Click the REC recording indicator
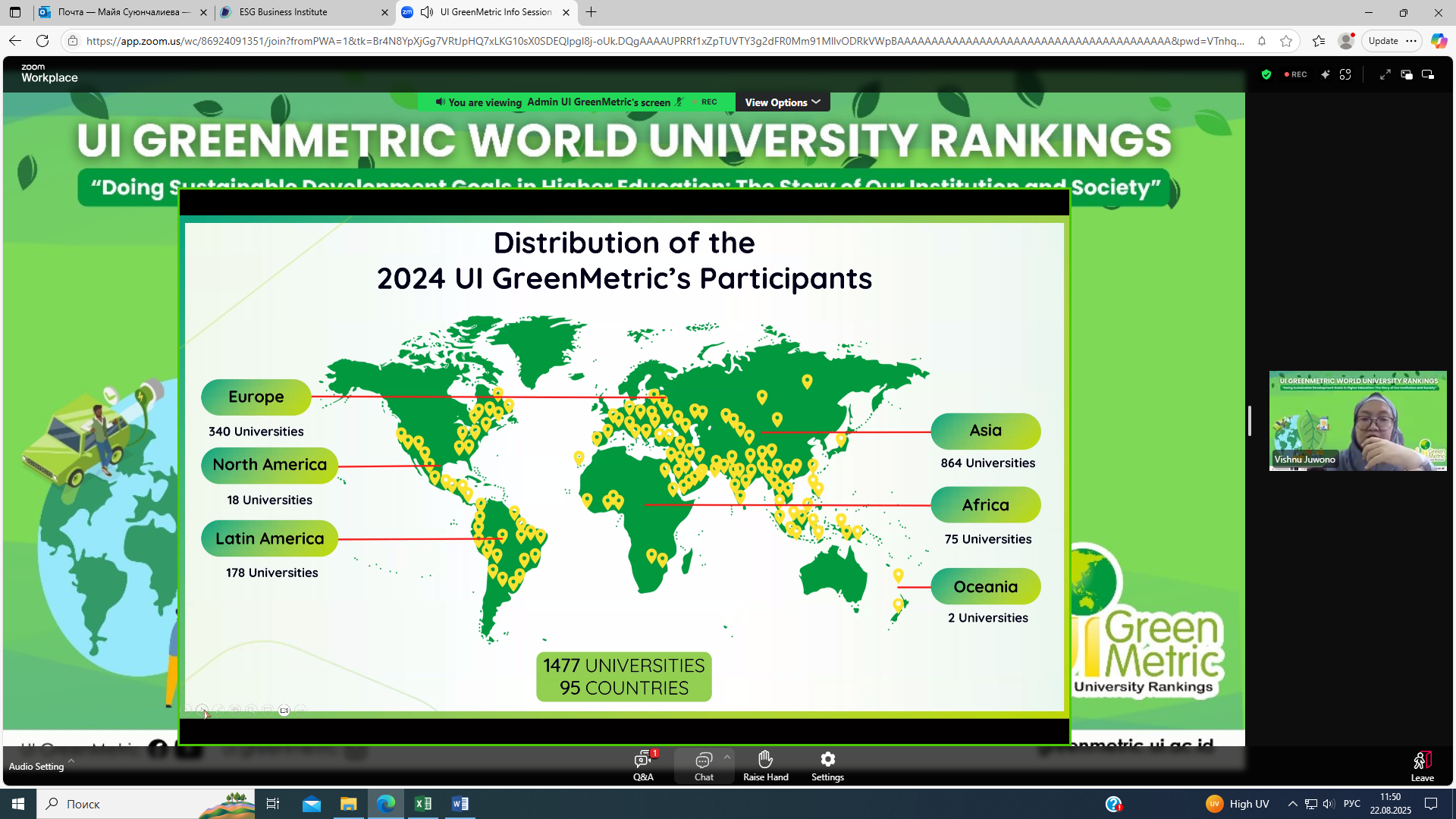Image resolution: width=1456 pixels, height=819 pixels. [x=1295, y=74]
